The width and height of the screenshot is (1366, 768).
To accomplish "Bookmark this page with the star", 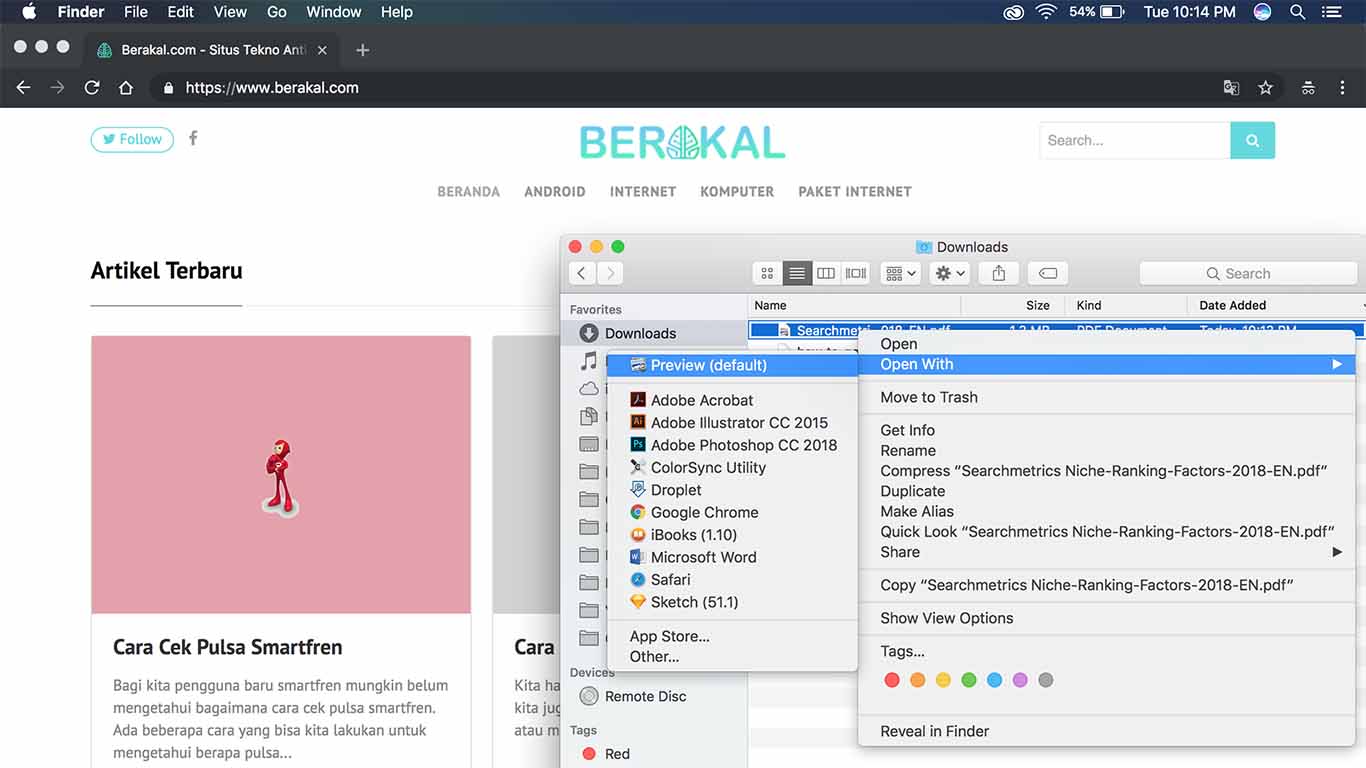I will pyautogui.click(x=1265, y=88).
